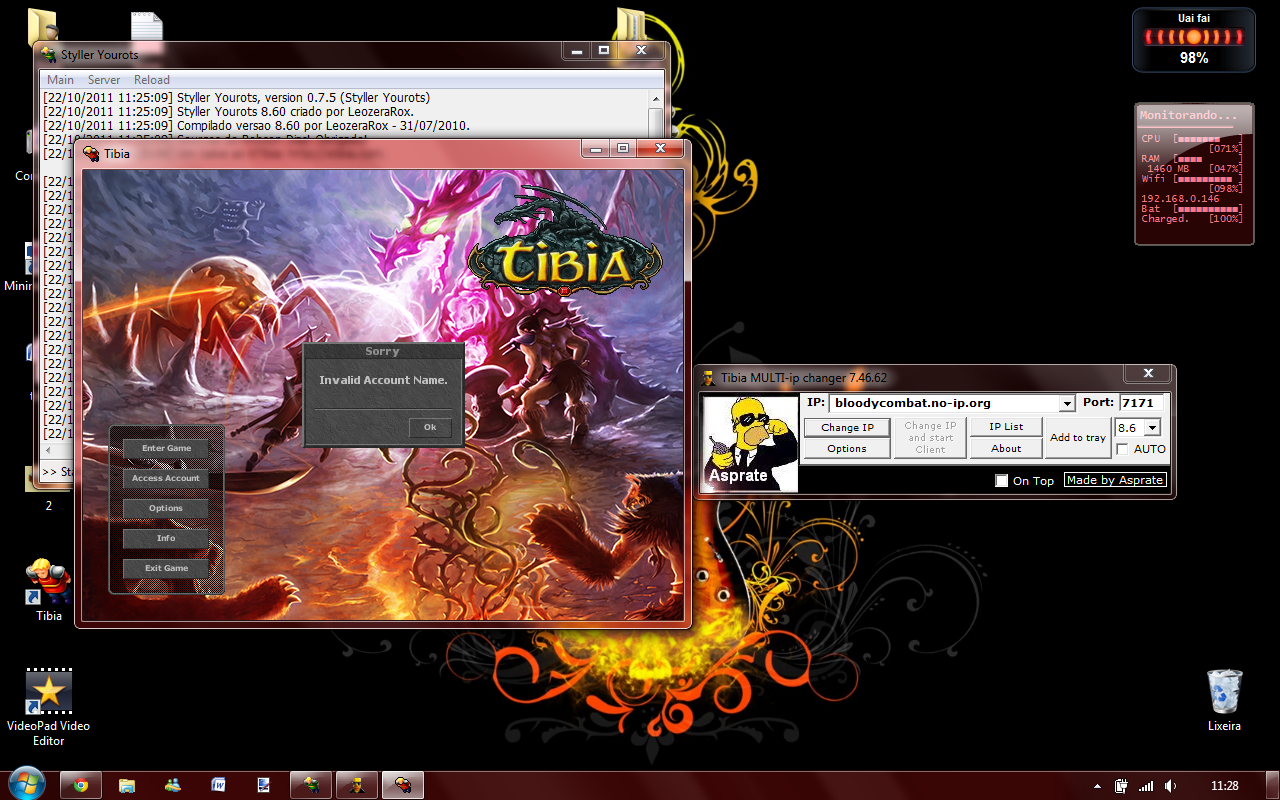This screenshot has height=800, width=1280.
Task: Open Options in the Tibia main menu
Action: 166,508
